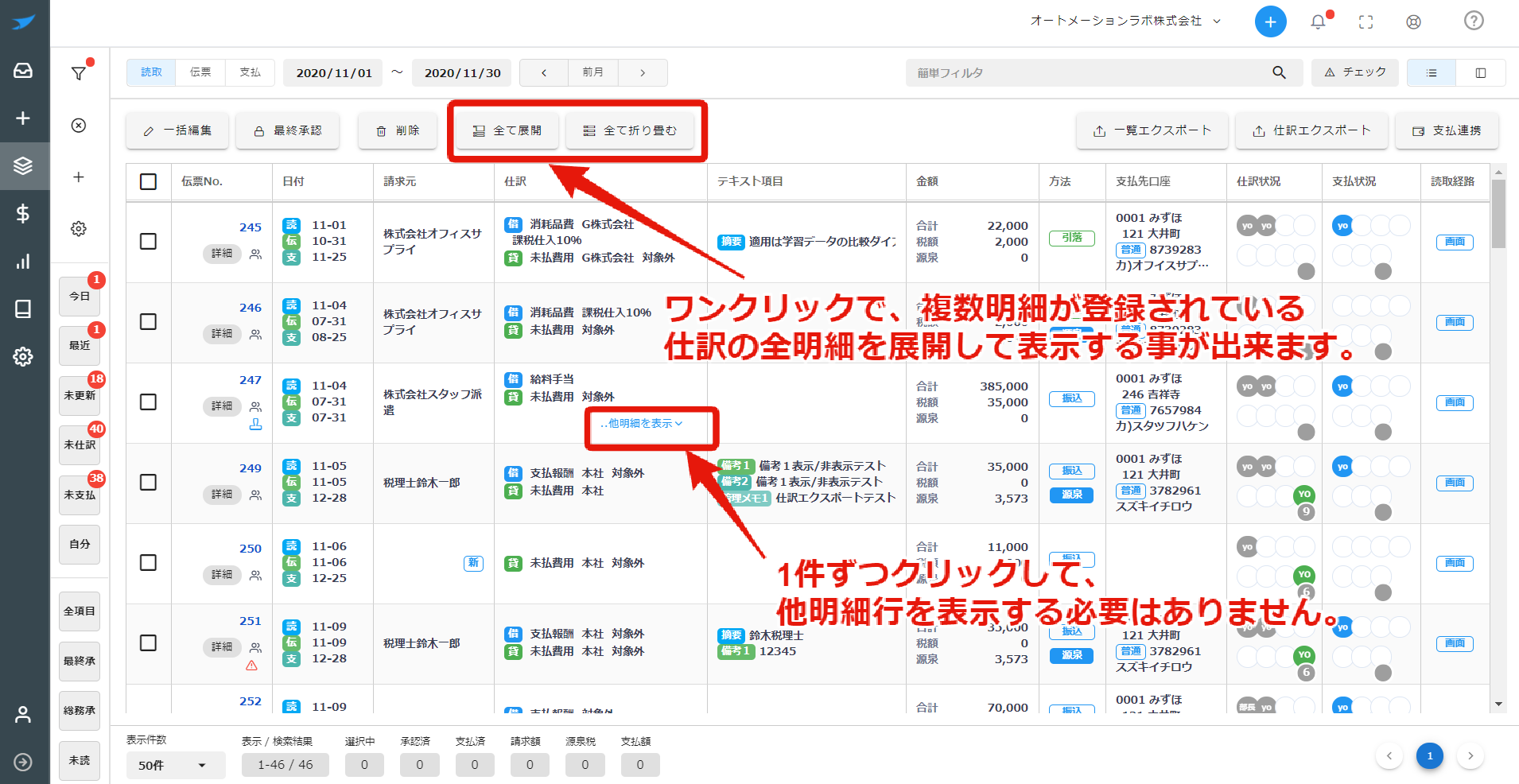This screenshot has height=784, width=1519.
Task: Select the 未仕訳 filter tab
Action: [x=80, y=444]
